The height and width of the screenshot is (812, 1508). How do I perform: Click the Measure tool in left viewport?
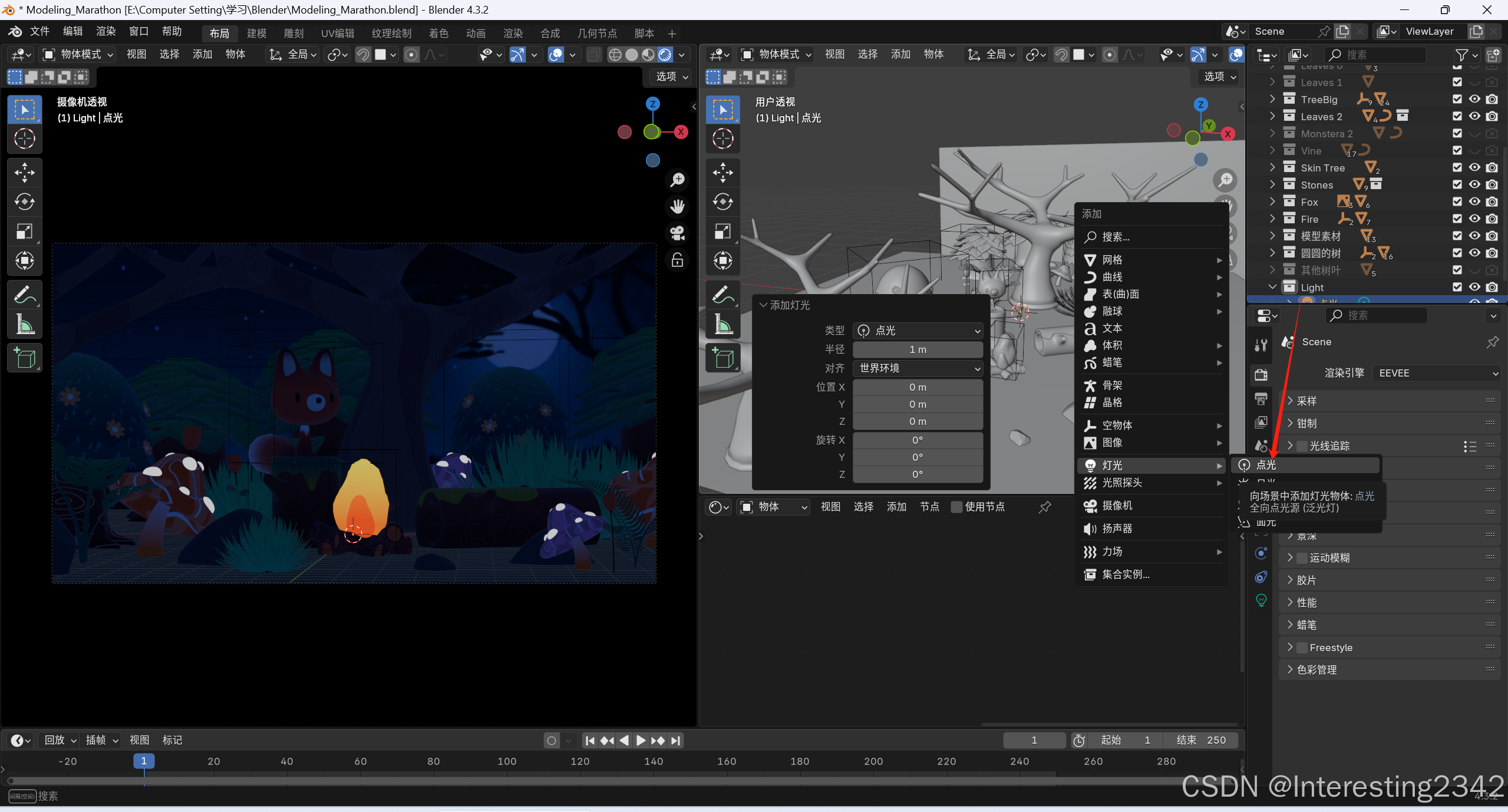point(24,324)
